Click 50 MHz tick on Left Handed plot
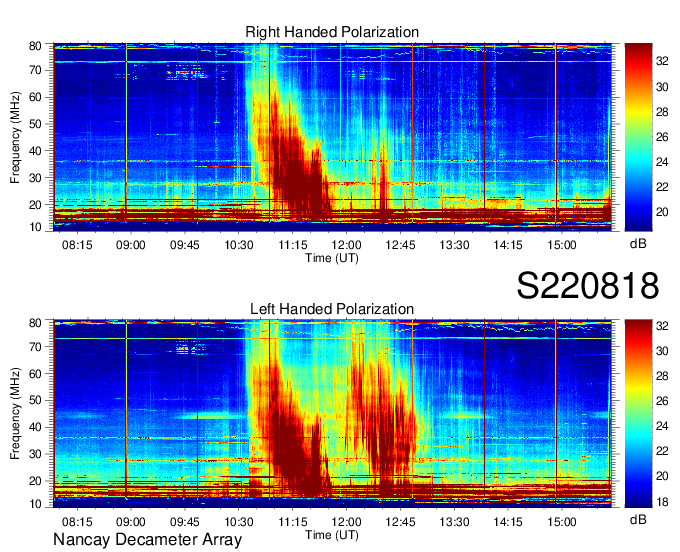680x552 pixels. (35, 400)
